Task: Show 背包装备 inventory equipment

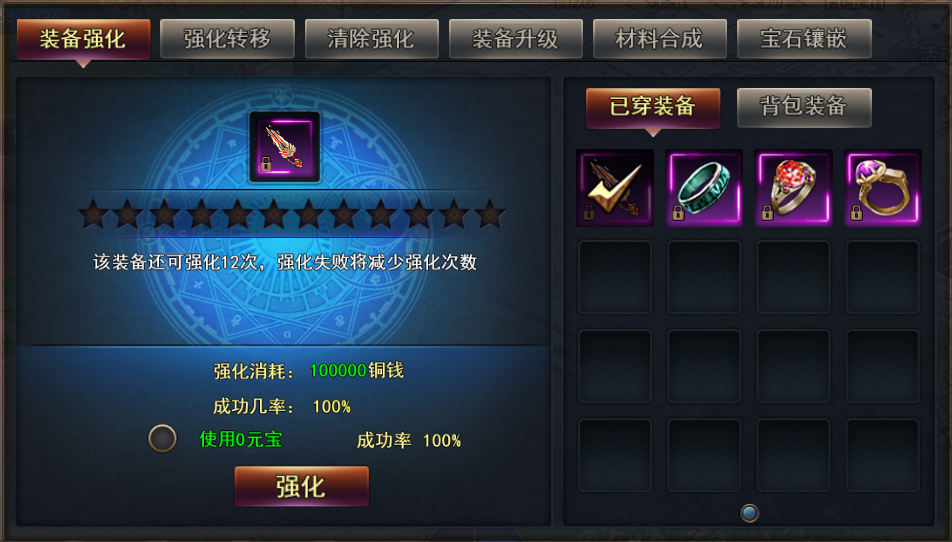Action: point(804,107)
